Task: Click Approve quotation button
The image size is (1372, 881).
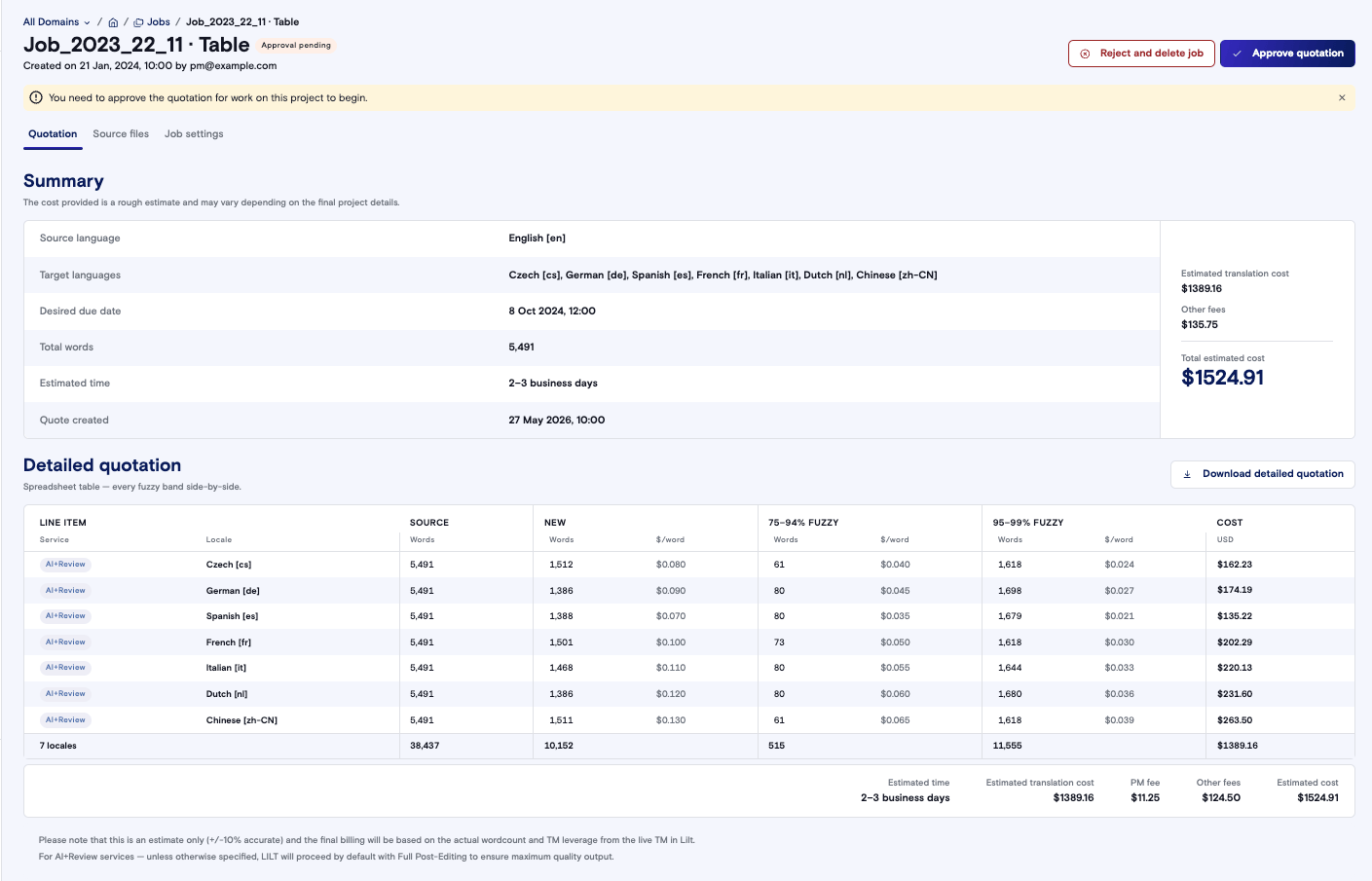Action: (x=1287, y=54)
